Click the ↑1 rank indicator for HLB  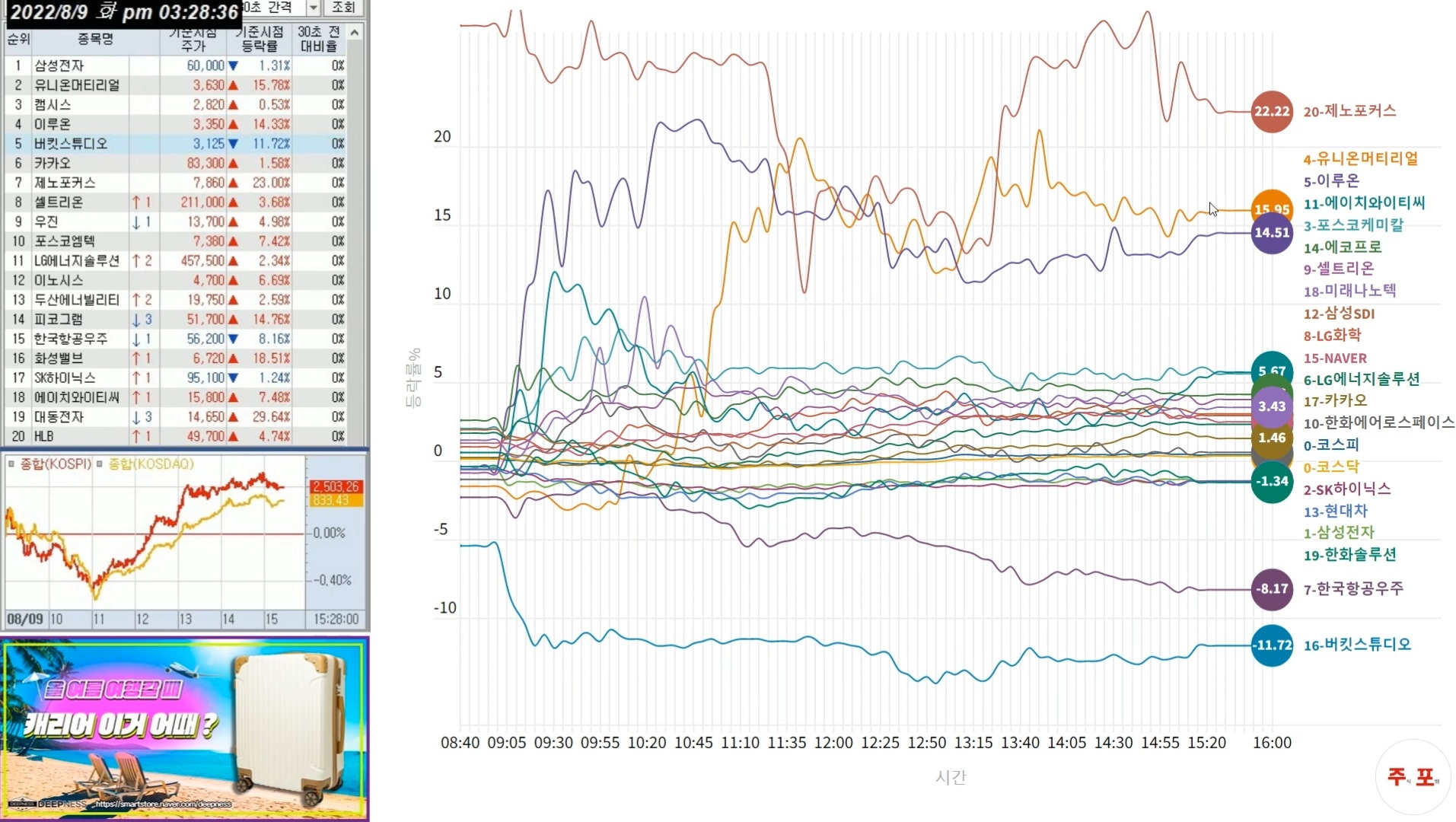[141, 437]
